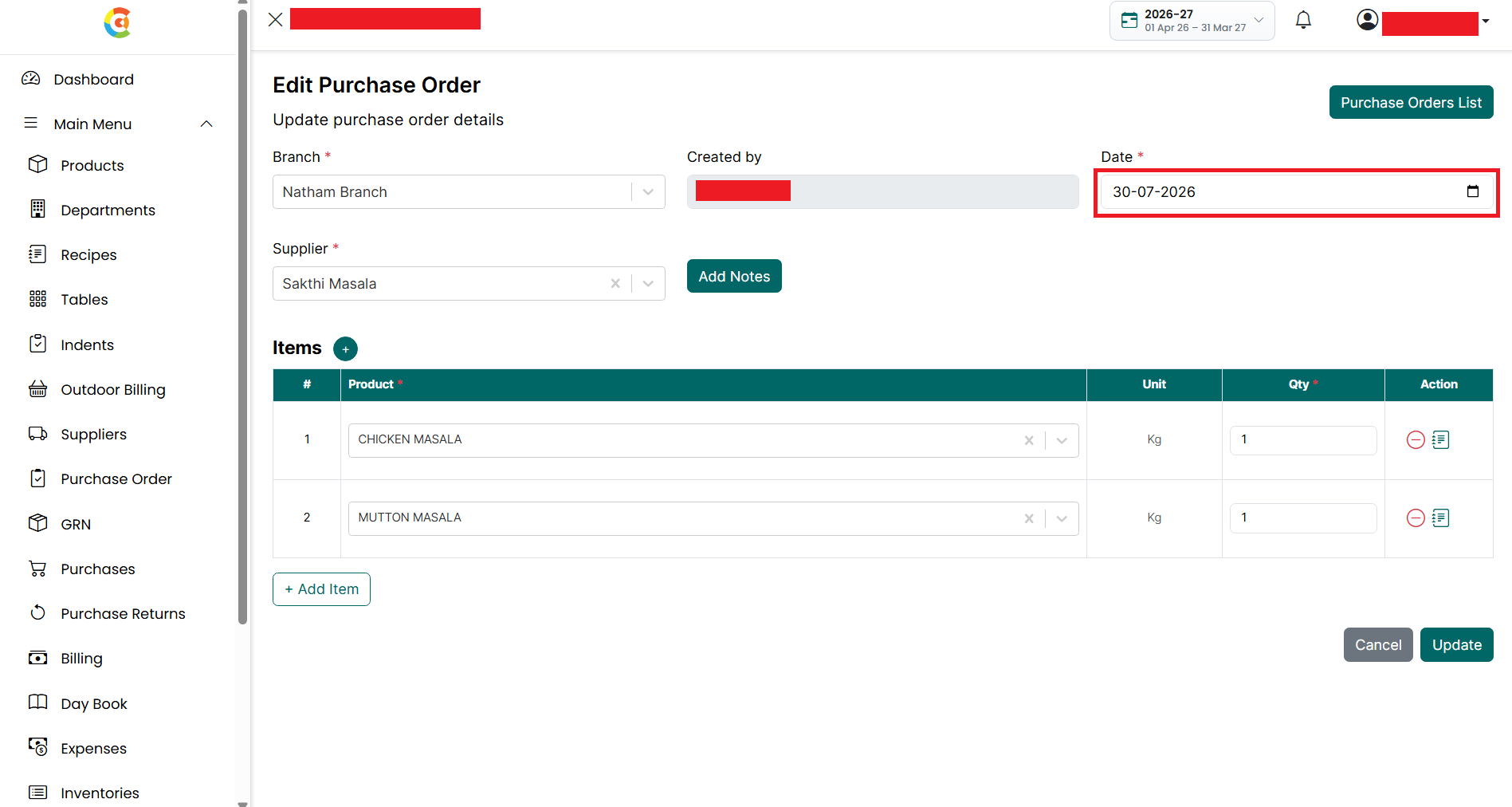
Task: Click the app logo in the sidebar
Action: 117,22
